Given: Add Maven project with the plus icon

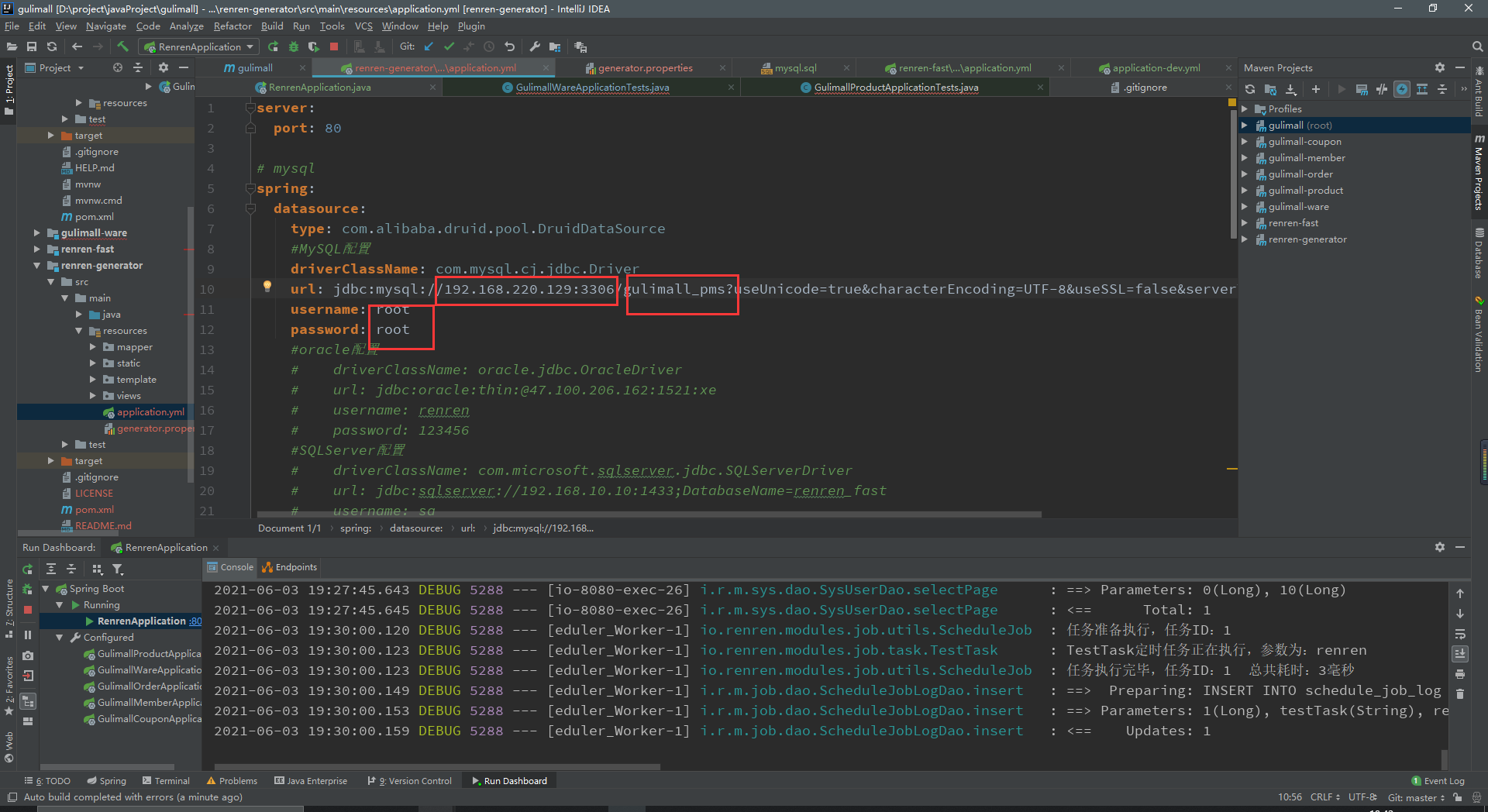Looking at the screenshot, I should pos(1315,89).
